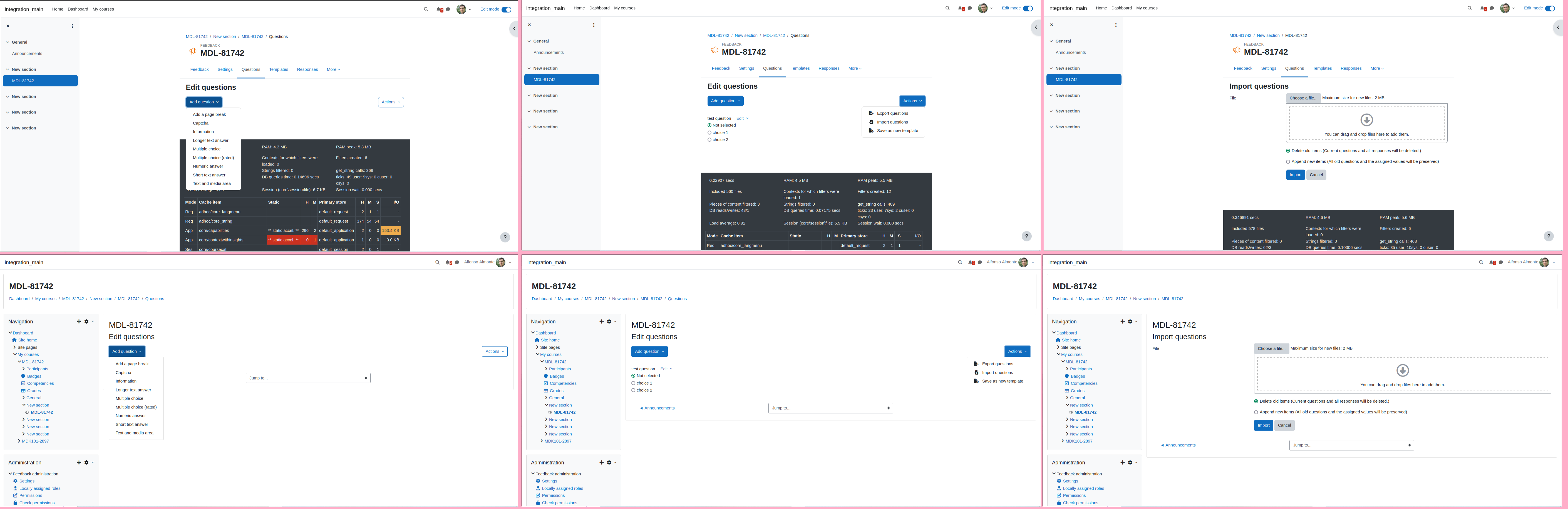The image size is (1568, 509).
Task: Click Locally assigned roles user icon, bottom-left
Action: pos(15,488)
